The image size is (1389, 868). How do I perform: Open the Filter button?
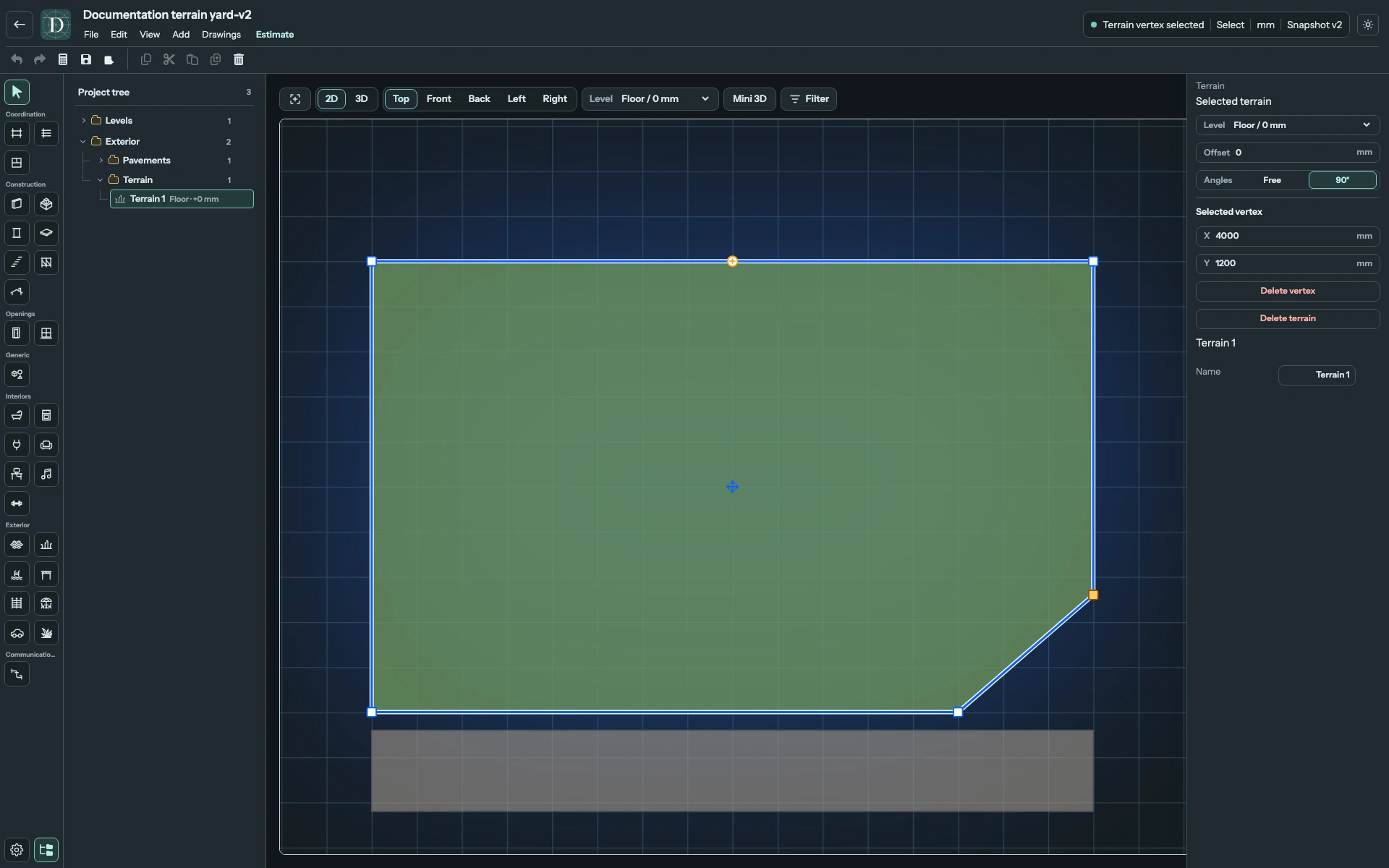tap(809, 99)
